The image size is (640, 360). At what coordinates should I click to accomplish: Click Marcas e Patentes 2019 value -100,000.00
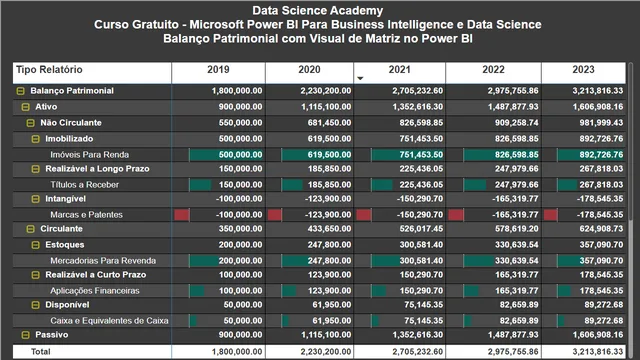(239, 215)
